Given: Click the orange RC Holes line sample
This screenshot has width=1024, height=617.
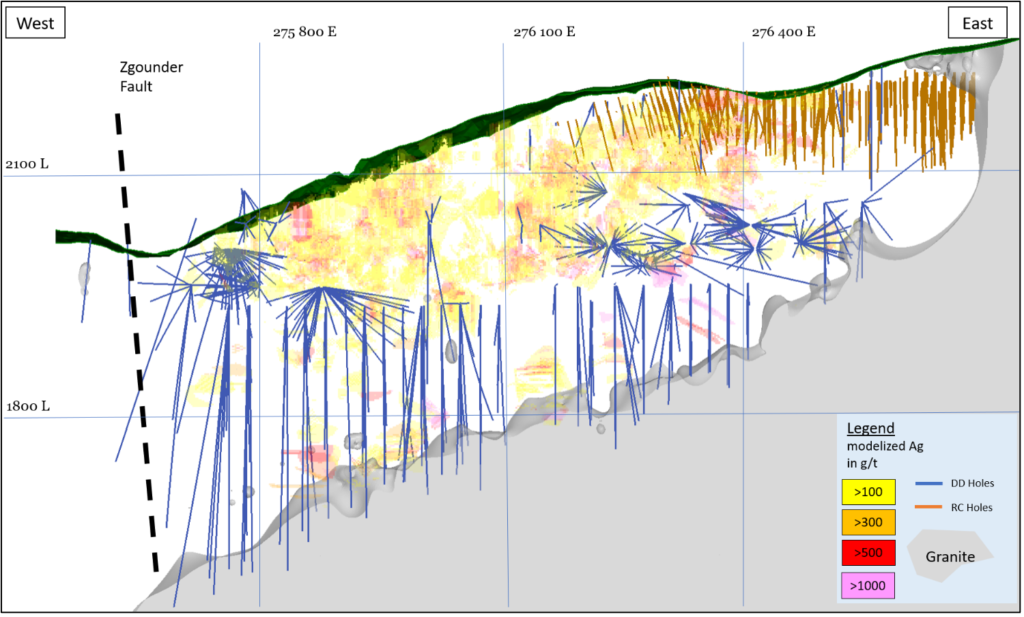Looking at the screenshot, I should click(929, 507).
